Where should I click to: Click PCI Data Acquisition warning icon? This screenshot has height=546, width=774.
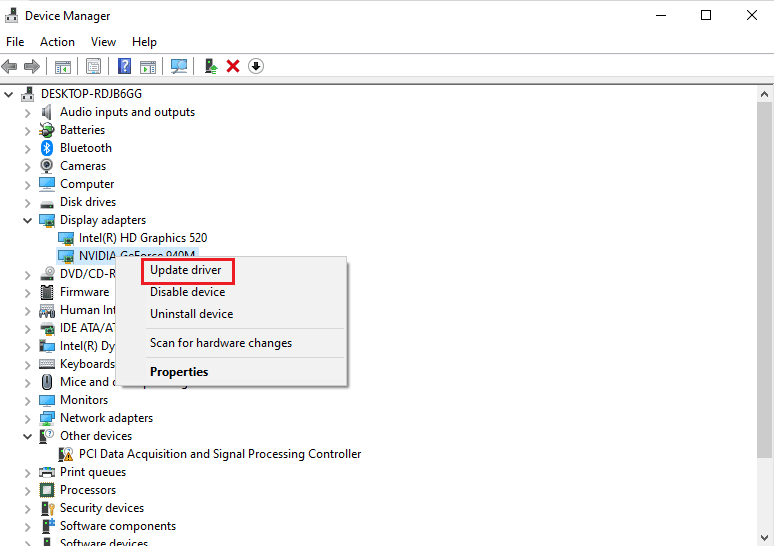(x=66, y=454)
